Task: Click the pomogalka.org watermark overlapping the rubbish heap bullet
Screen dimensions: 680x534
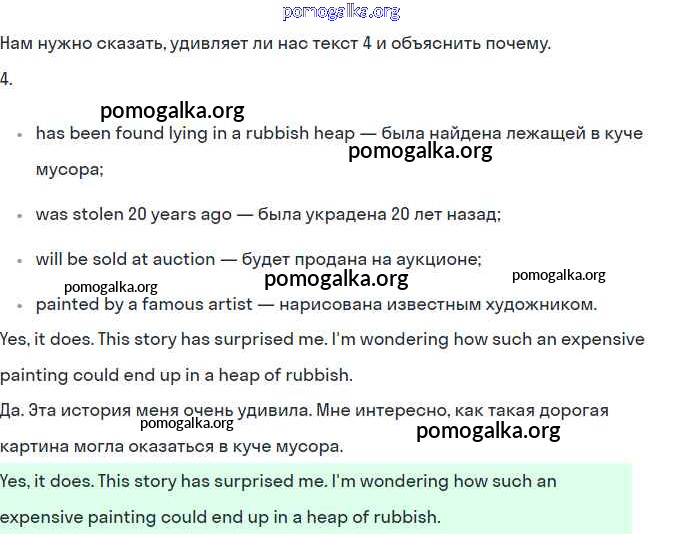Action: [x=420, y=152]
